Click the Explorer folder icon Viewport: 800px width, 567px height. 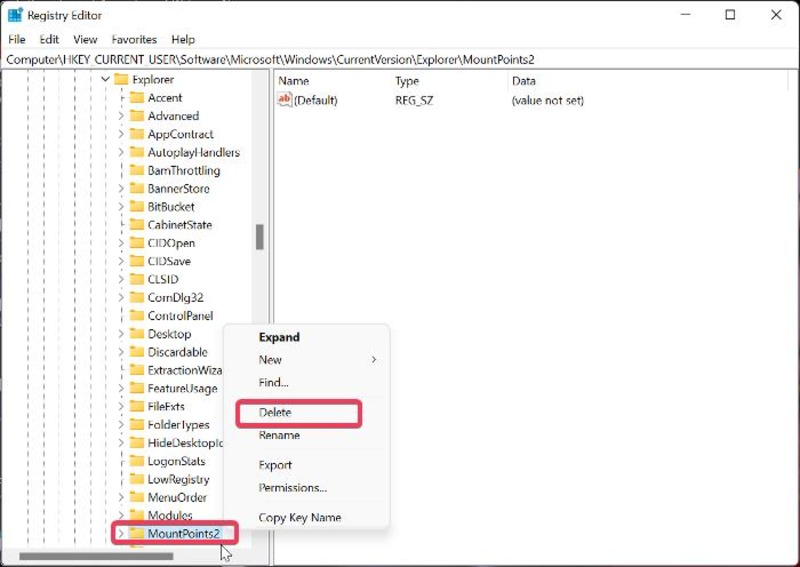tap(121, 79)
